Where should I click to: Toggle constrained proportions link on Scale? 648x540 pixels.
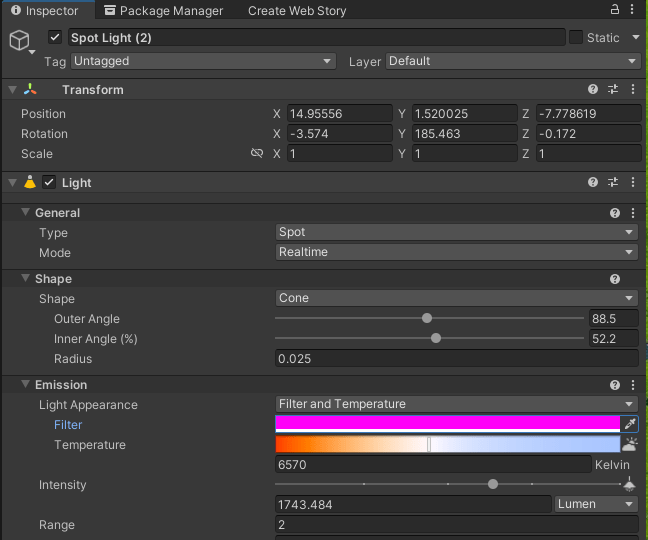[x=257, y=154]
